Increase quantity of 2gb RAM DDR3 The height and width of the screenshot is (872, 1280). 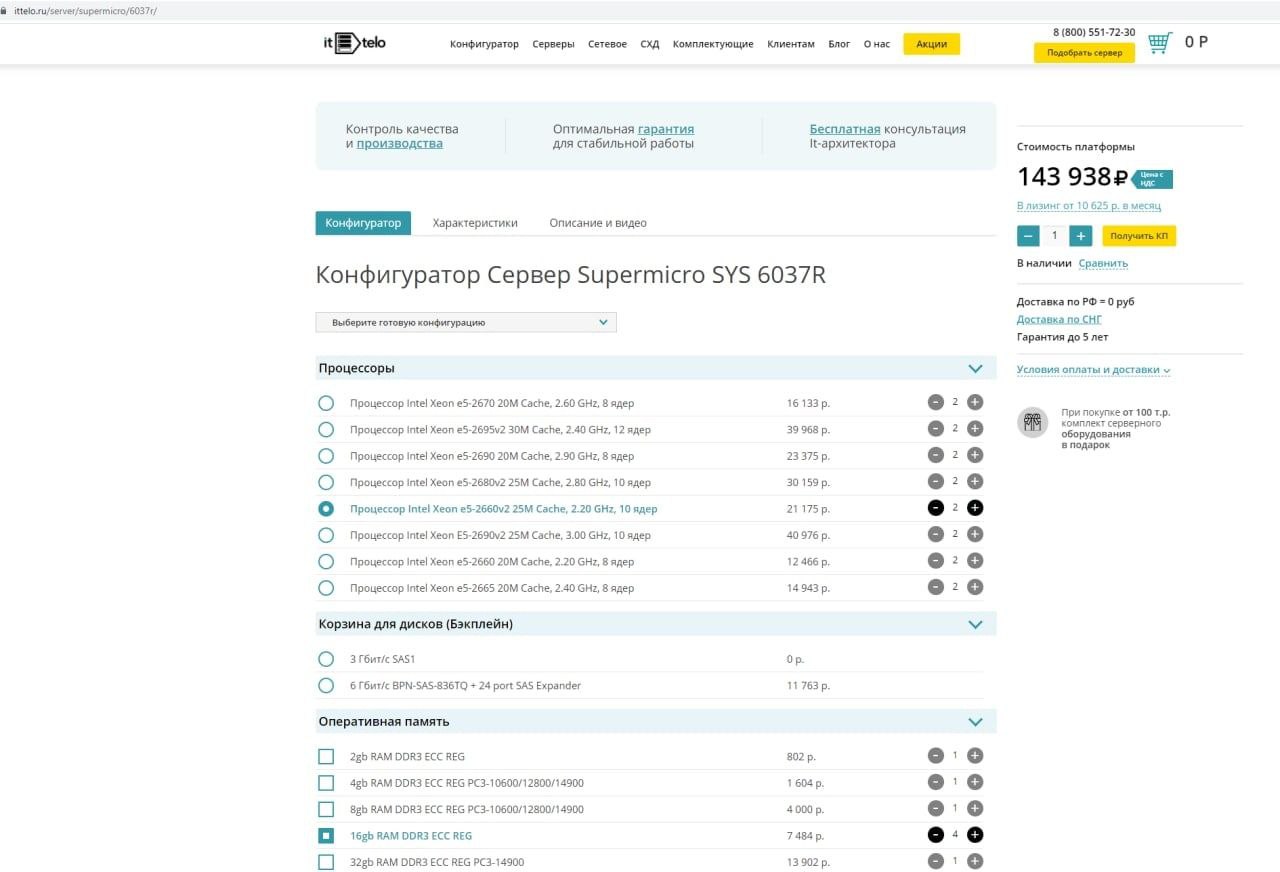[975, 756]
